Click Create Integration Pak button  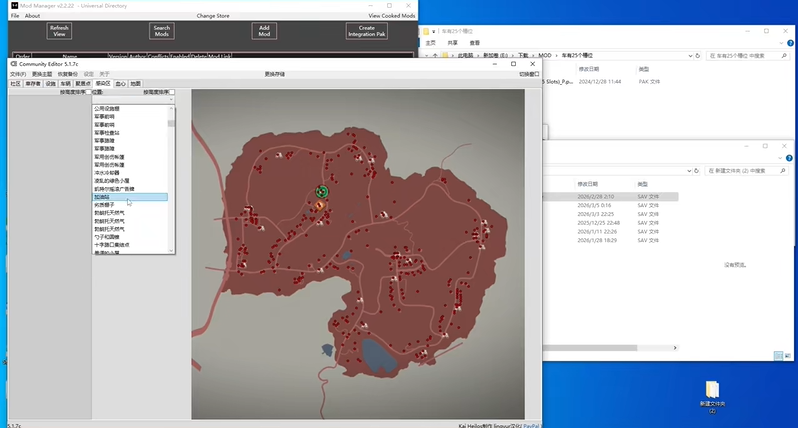[366, 31]
